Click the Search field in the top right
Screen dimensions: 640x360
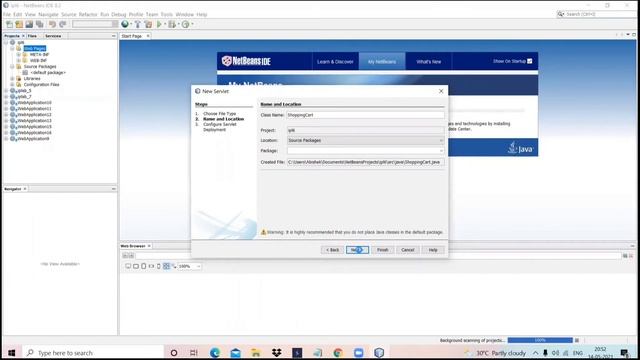[x=597, y=14]
